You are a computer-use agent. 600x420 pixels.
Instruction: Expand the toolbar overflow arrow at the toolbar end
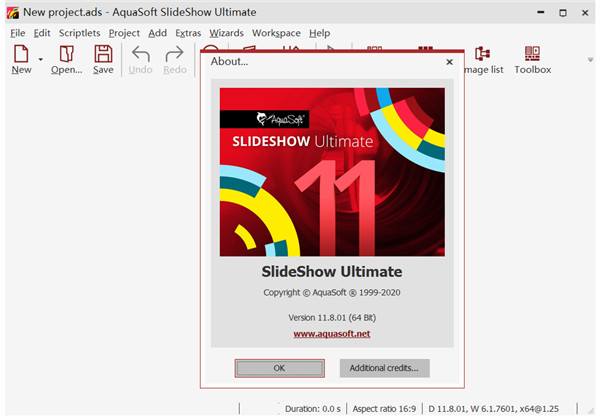pyautogui.click(x=590, y=60)
